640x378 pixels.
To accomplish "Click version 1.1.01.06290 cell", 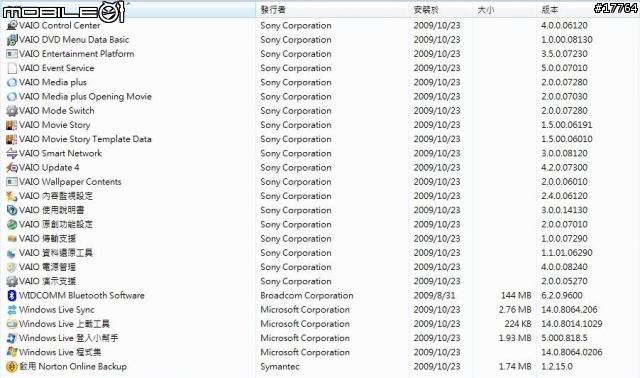I will click(x=567, y=253).
